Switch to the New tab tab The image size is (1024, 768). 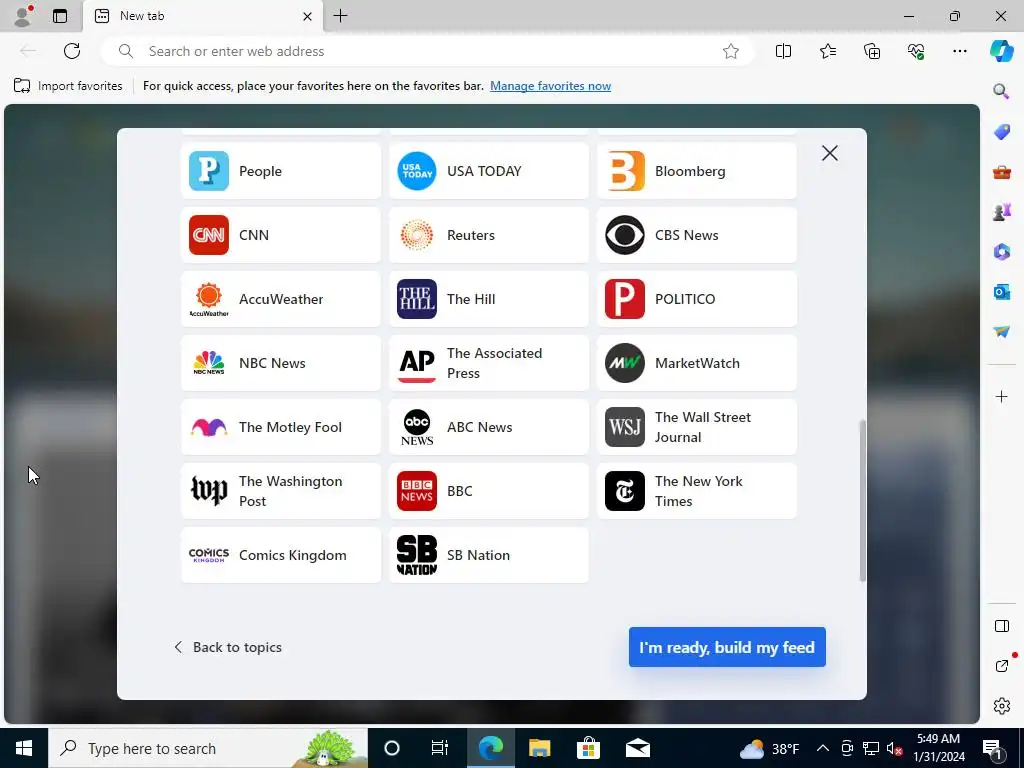pos(202,16)
